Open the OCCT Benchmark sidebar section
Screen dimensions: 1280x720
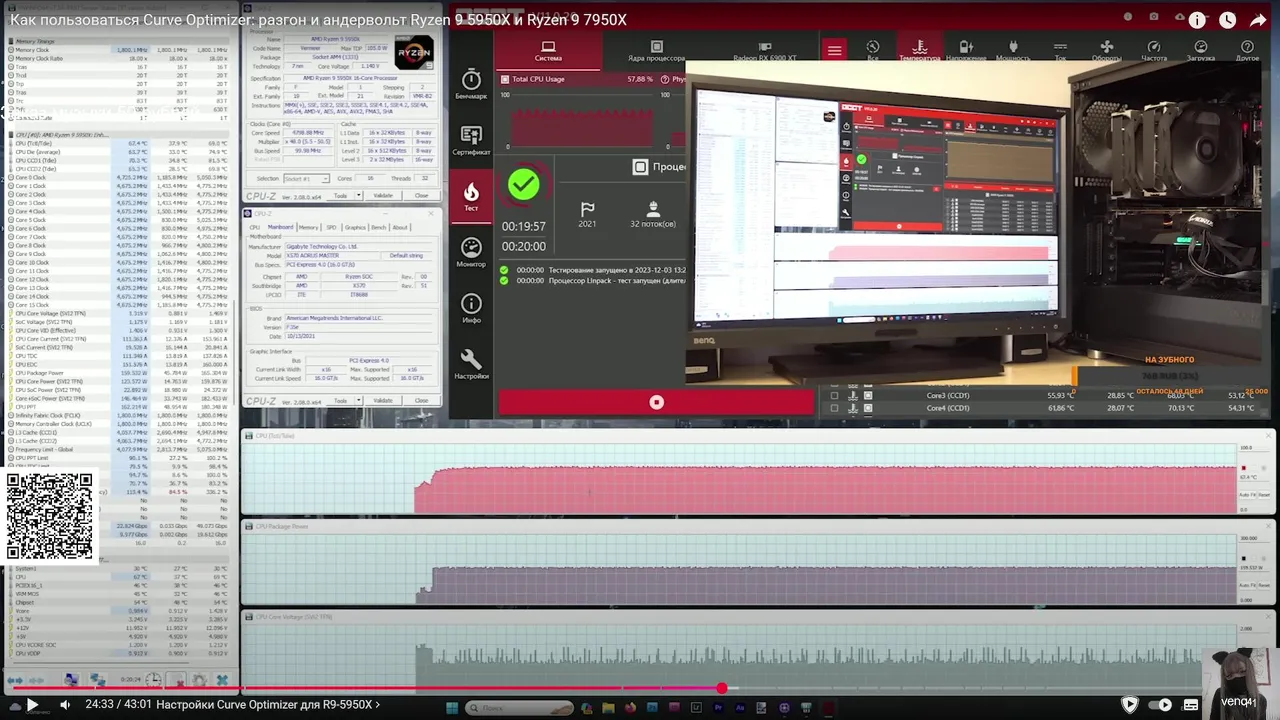click(471, 84)
